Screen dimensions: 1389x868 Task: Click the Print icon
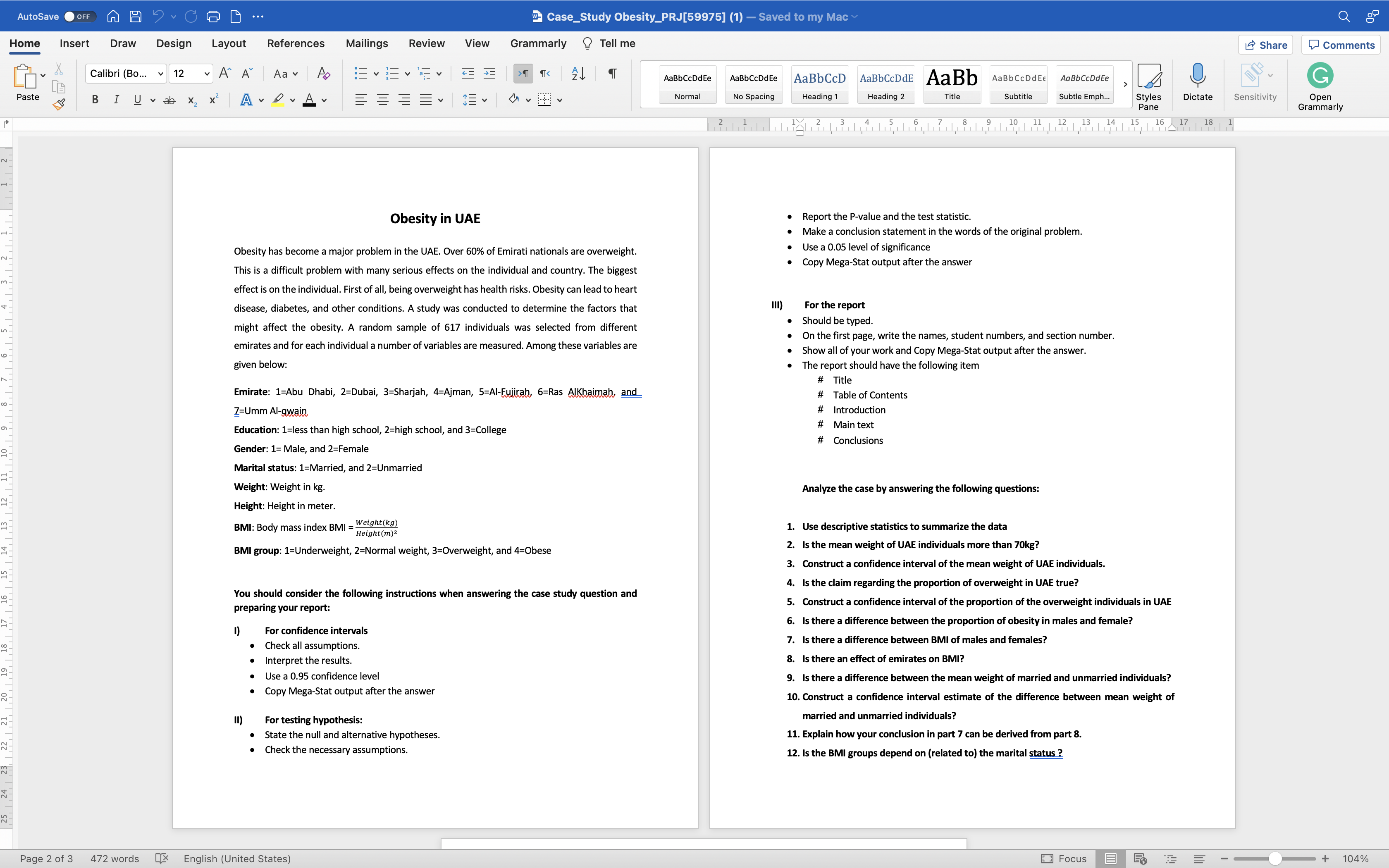(x=213, y=17)
